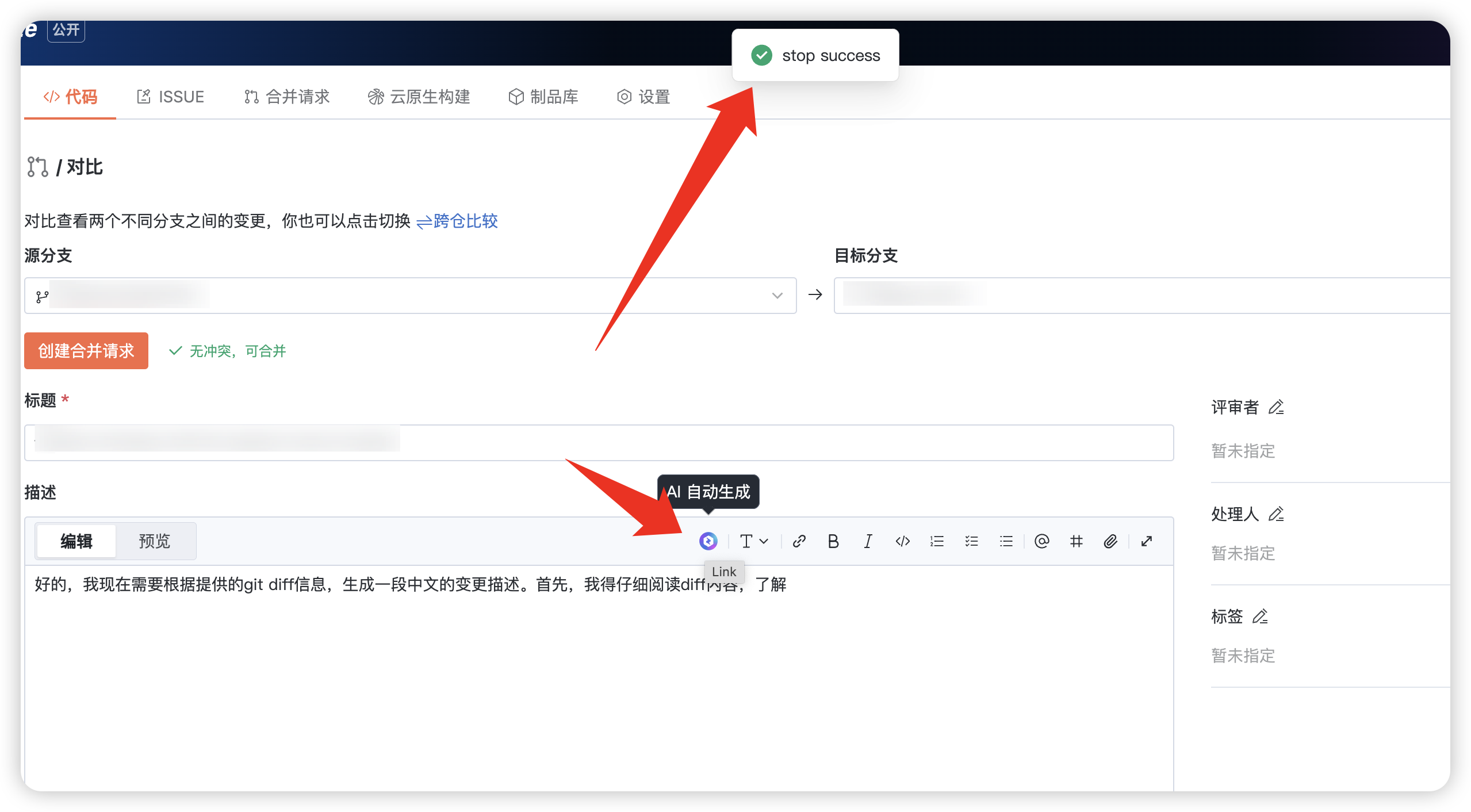Insert a link using the toolbar icon

point(799,541)
